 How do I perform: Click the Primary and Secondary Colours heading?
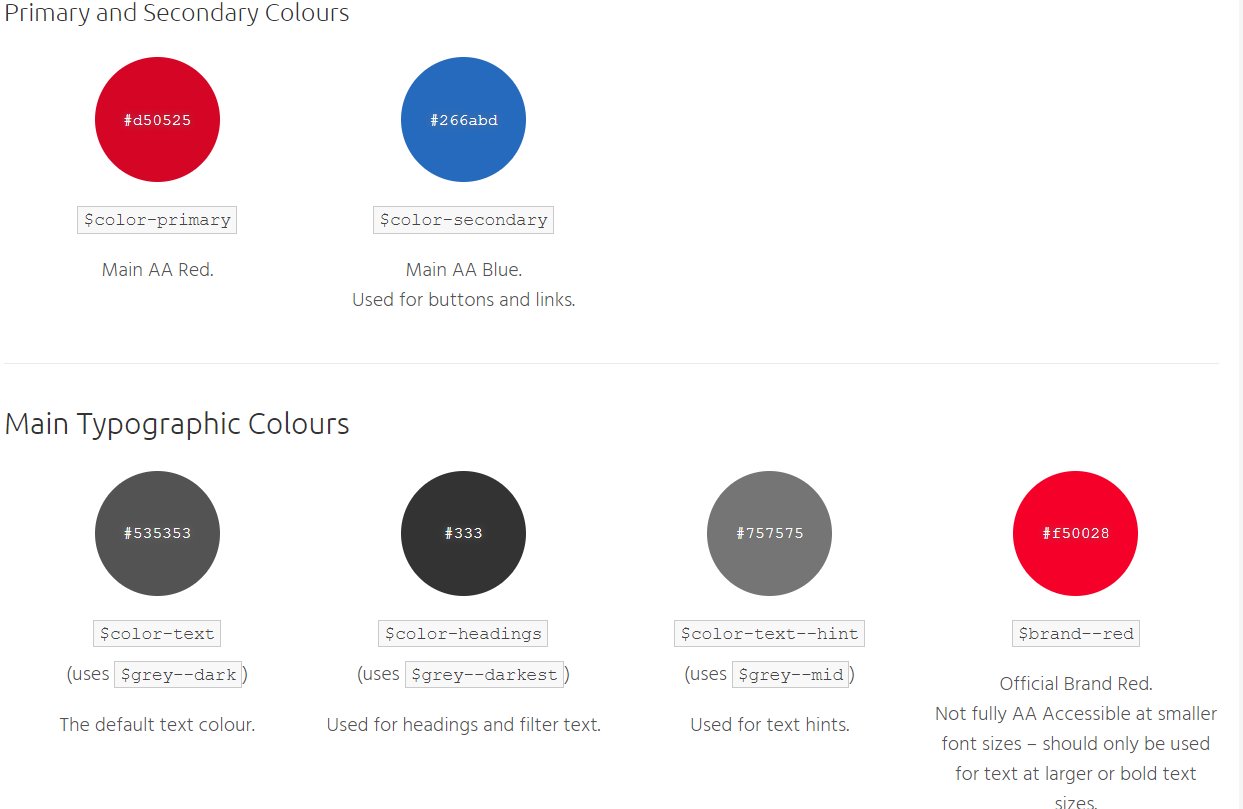tap(177, 14)
